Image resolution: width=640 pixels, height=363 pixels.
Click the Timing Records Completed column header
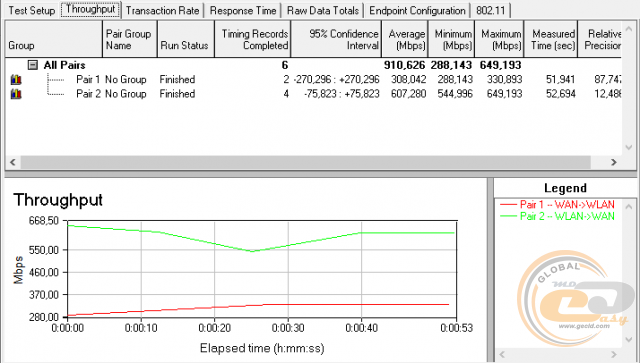click(252, 39)
